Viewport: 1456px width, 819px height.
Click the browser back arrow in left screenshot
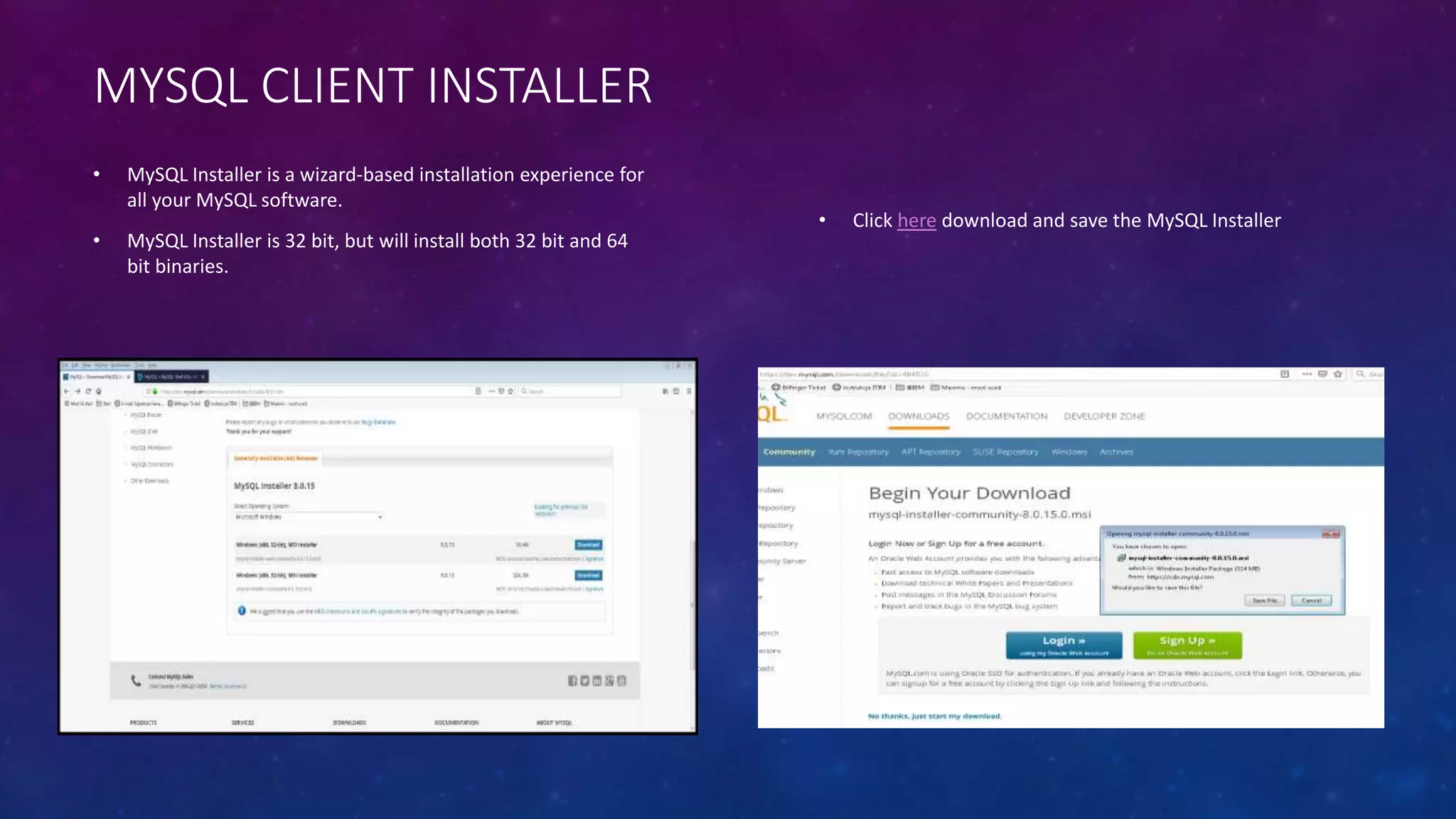point(67,391)
